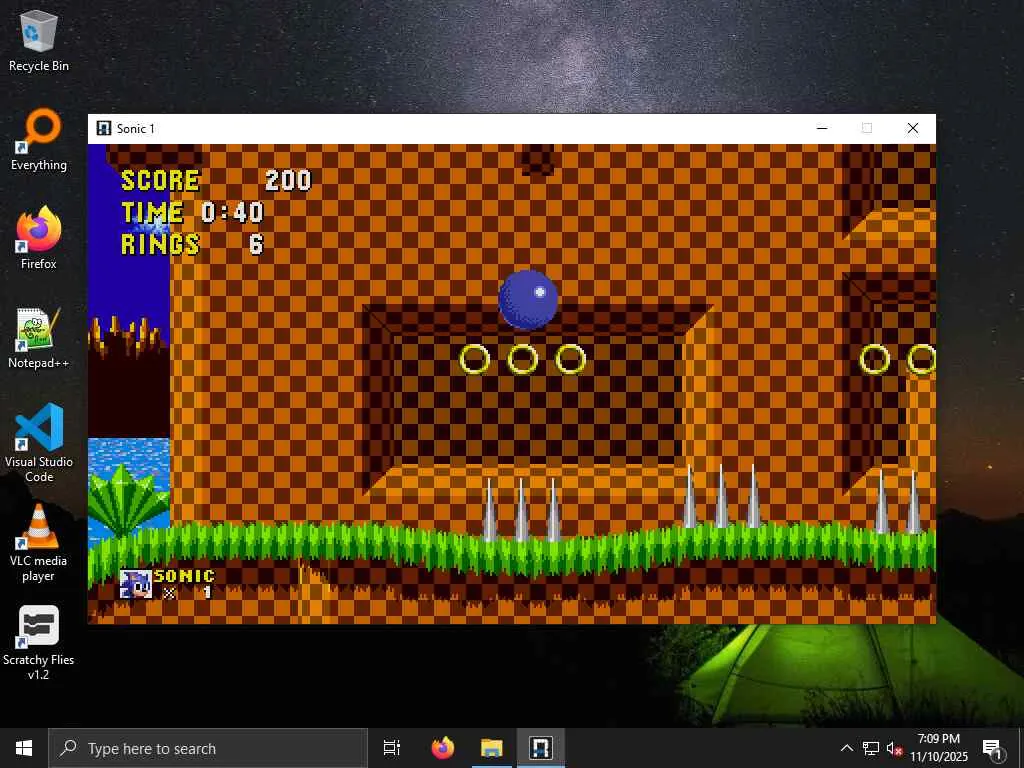Click the muted volume tray icon
The width and height of the screenshot is (1024, 768).
click(x=894, y=748)
